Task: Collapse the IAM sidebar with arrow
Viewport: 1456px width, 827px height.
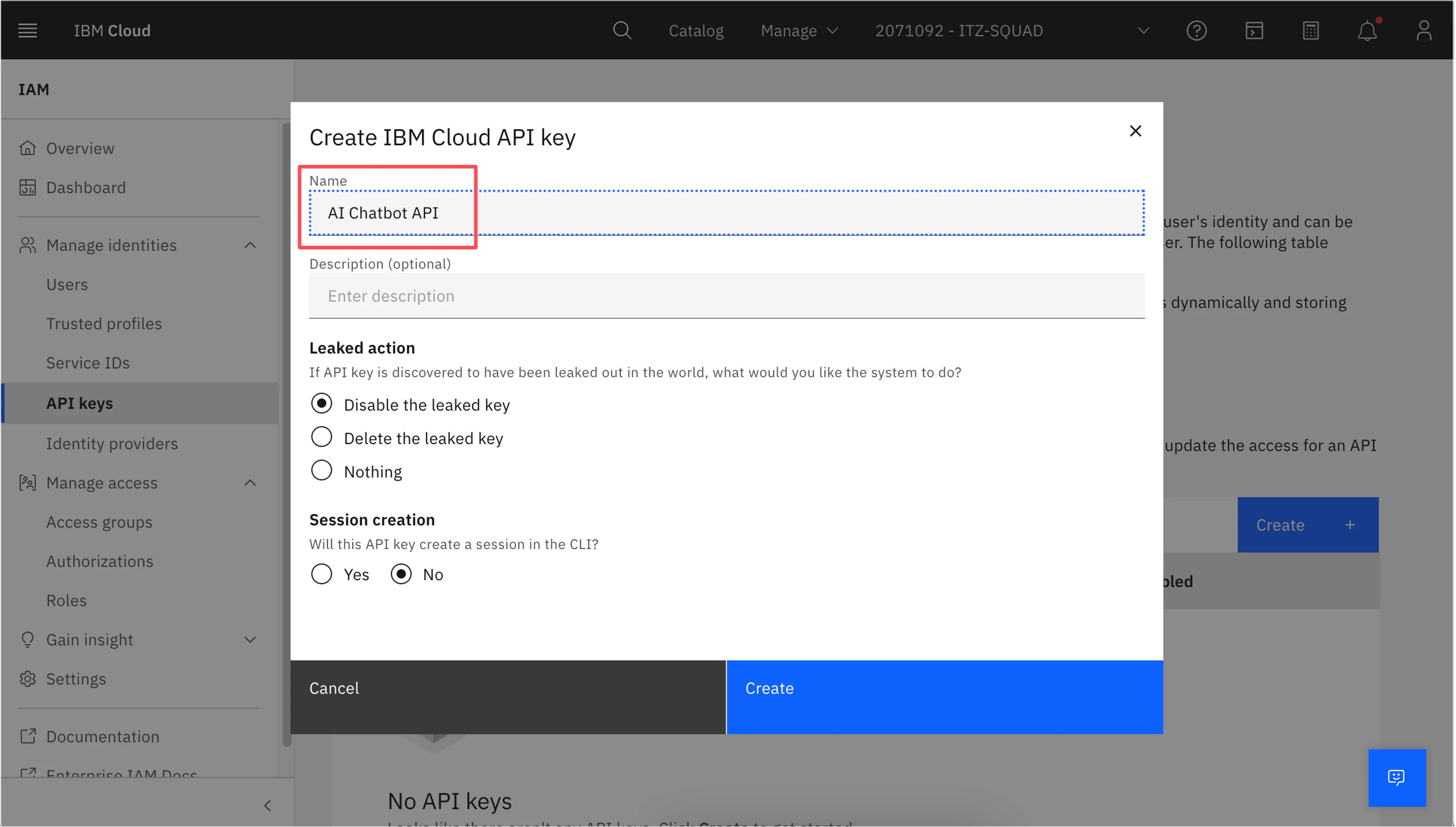Action: 267,805
